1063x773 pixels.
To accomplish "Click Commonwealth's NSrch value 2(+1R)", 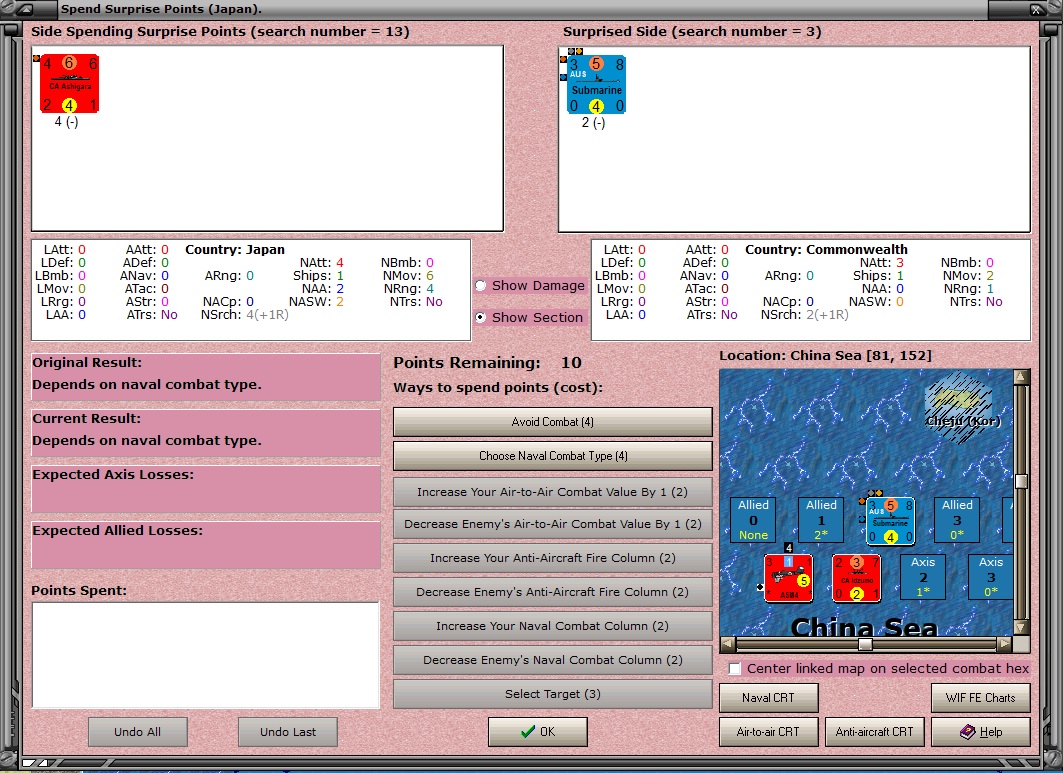I will coord(827,315).
